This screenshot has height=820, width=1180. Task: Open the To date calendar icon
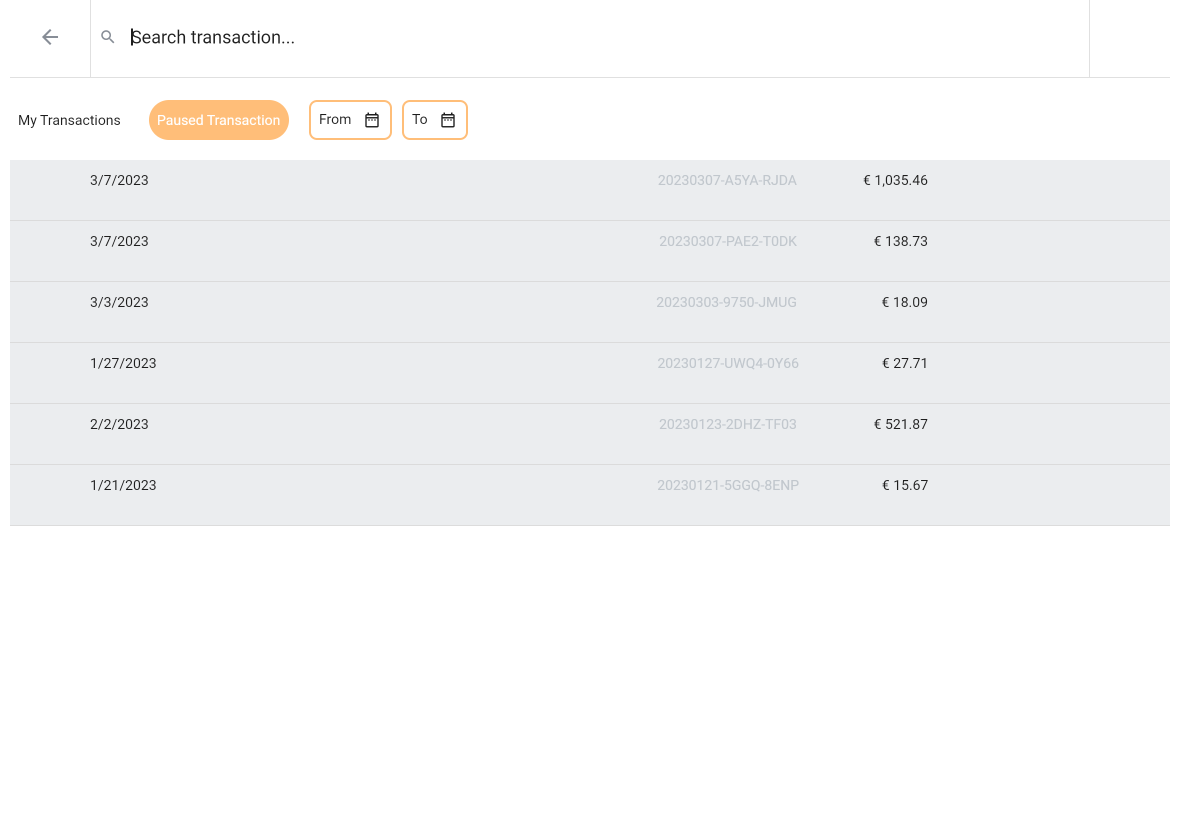[448, 120]
